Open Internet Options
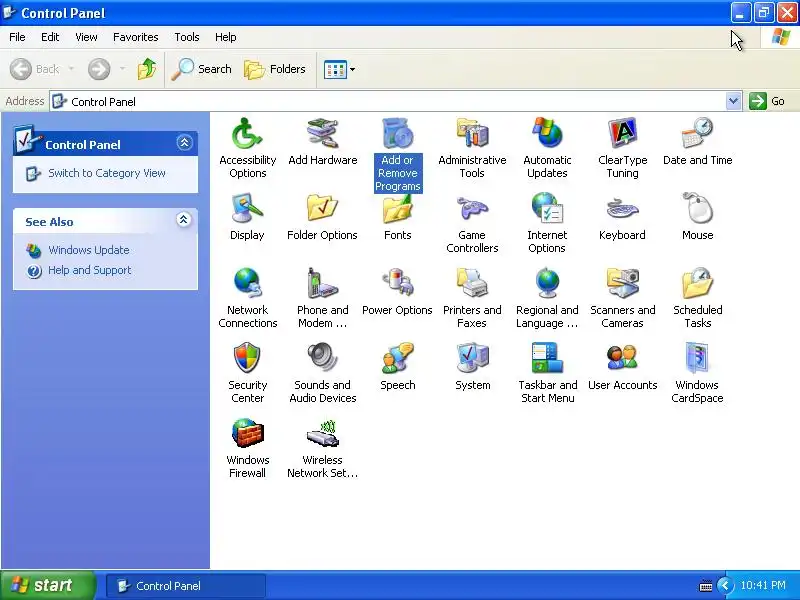800x600 pixels. [x=547, y=223]
